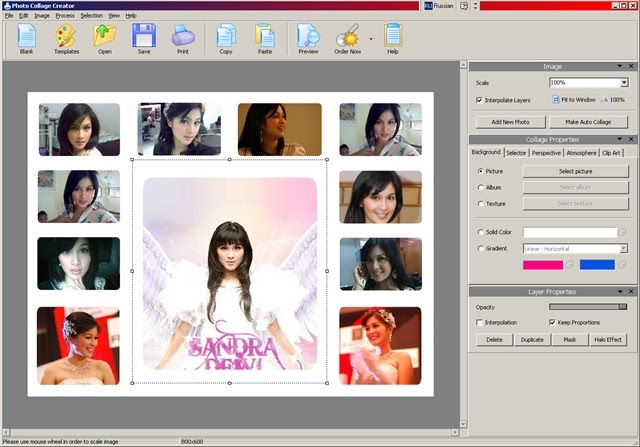Open the File menu
This screenshot has width=640, height=447.
(x=9, y=16)
